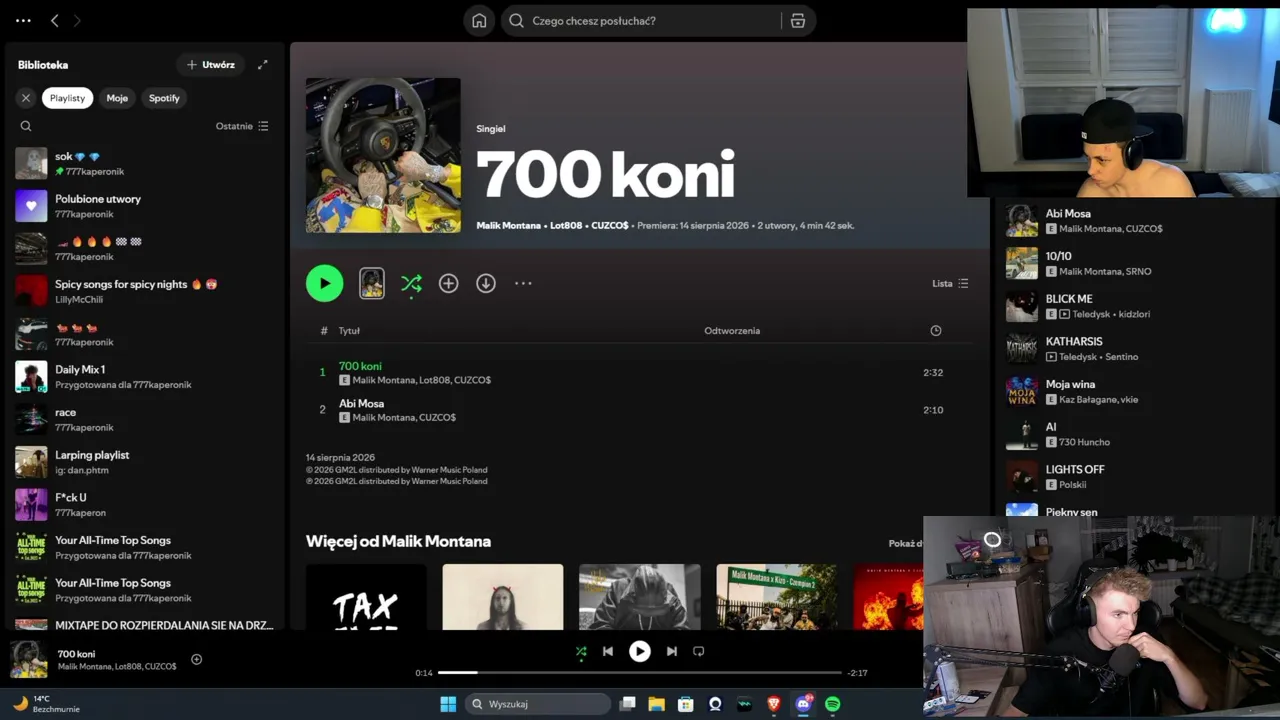
Task: Search within the library using the magnifier
Action: point(26,126)
